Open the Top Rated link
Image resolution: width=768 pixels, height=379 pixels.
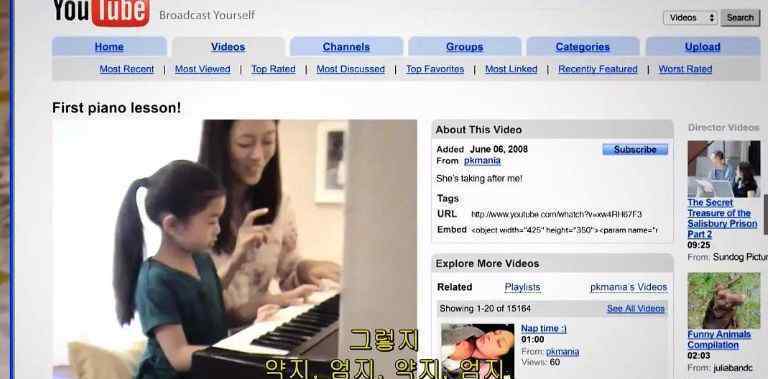click(x=273, y=69)
